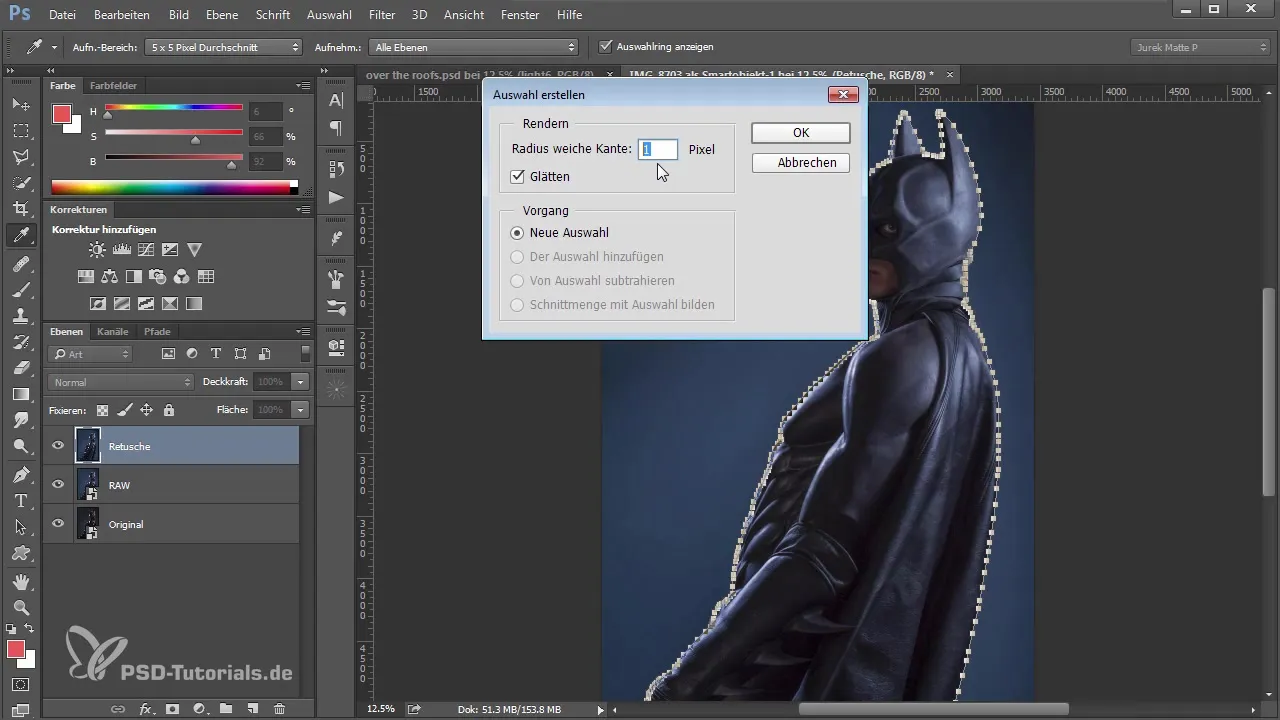
Task: Click the foreground color swatch in Farbe panel
Action: (62, 114)
